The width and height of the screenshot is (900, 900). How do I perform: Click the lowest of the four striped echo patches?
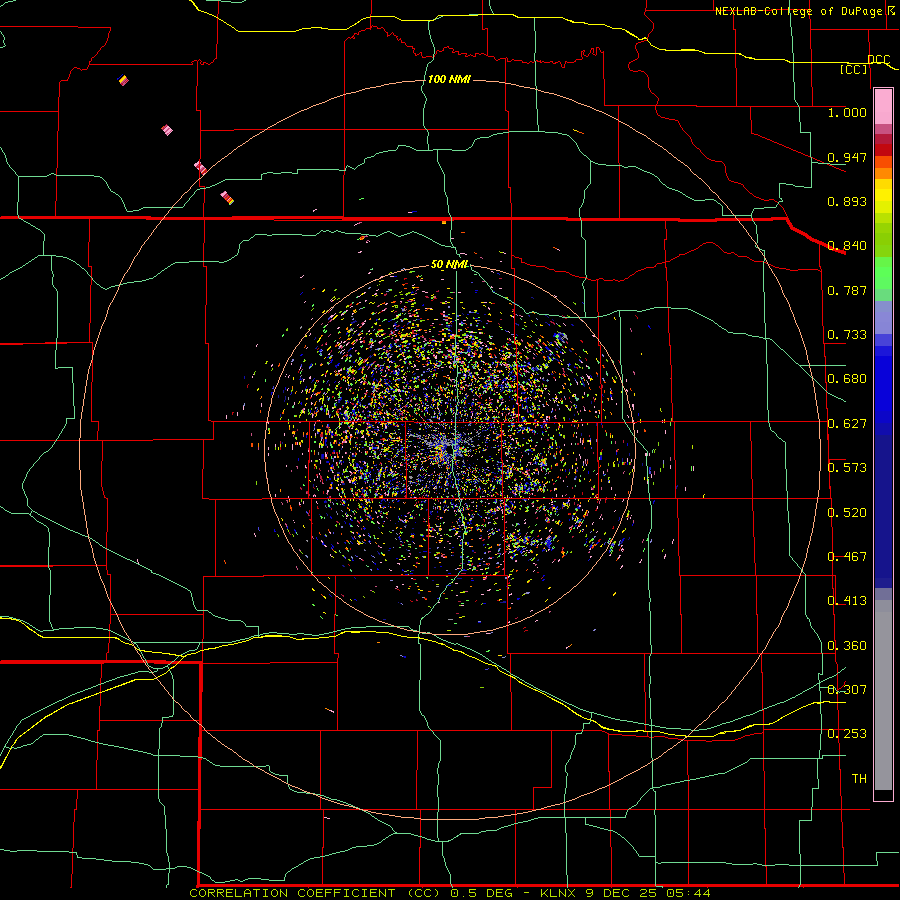tap(227, 198)
